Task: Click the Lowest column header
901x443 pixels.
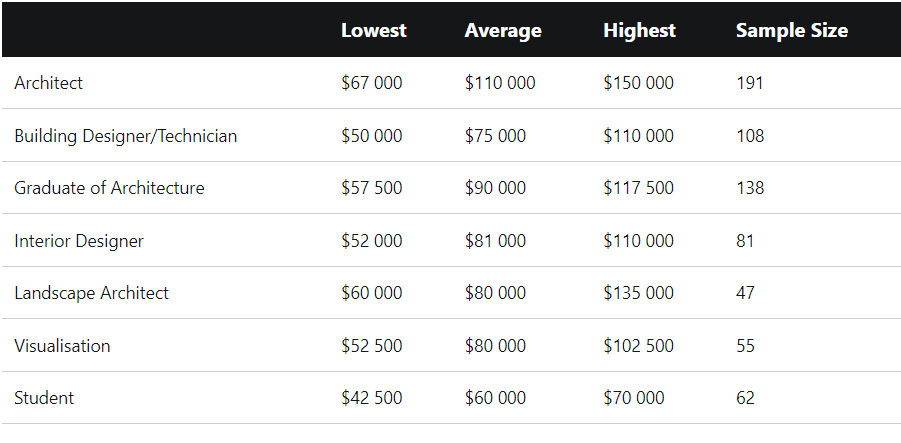Action: click(x=374, y=30)
